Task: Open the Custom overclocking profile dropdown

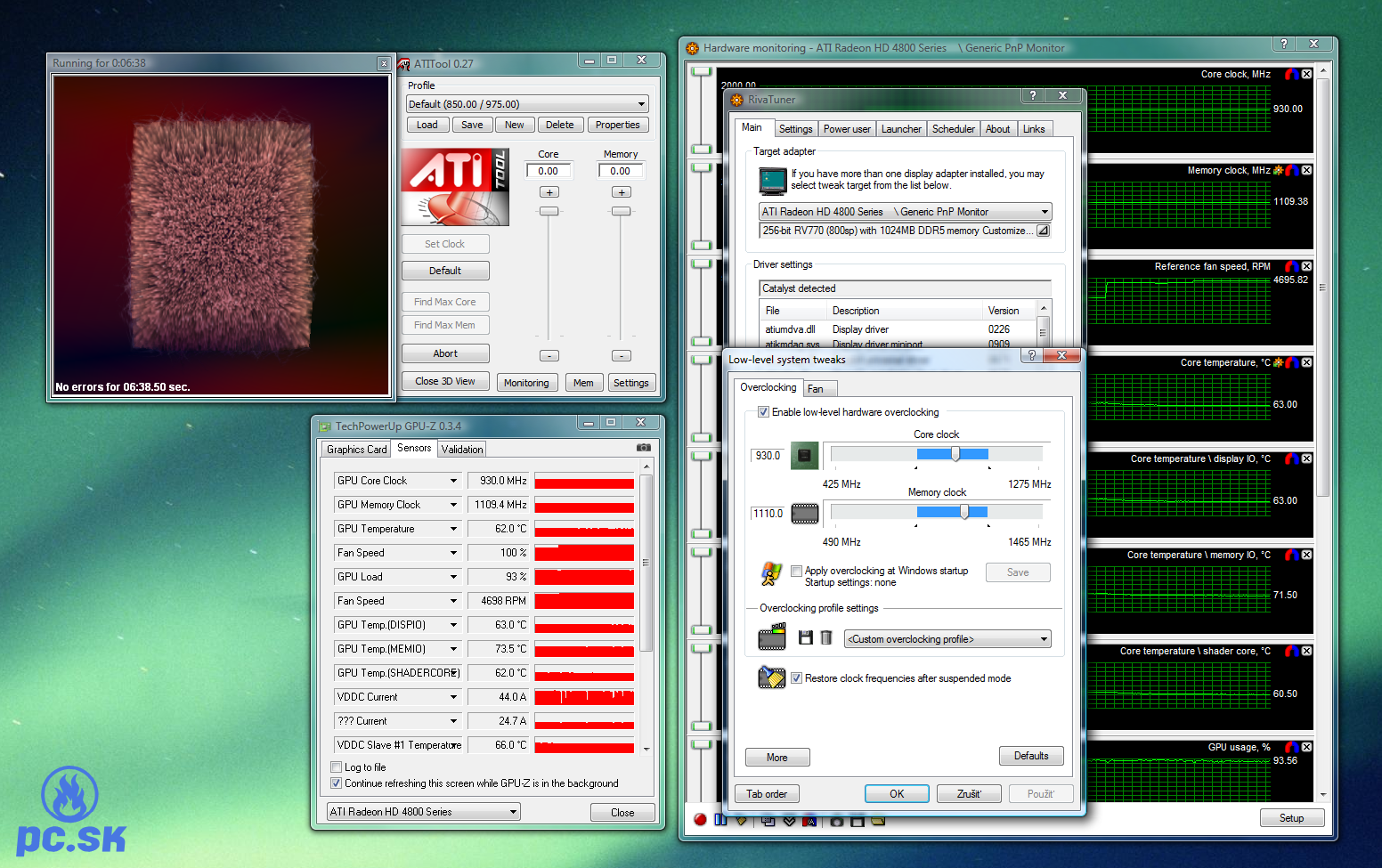Action: pyautogui.click(x=947, y=639)
